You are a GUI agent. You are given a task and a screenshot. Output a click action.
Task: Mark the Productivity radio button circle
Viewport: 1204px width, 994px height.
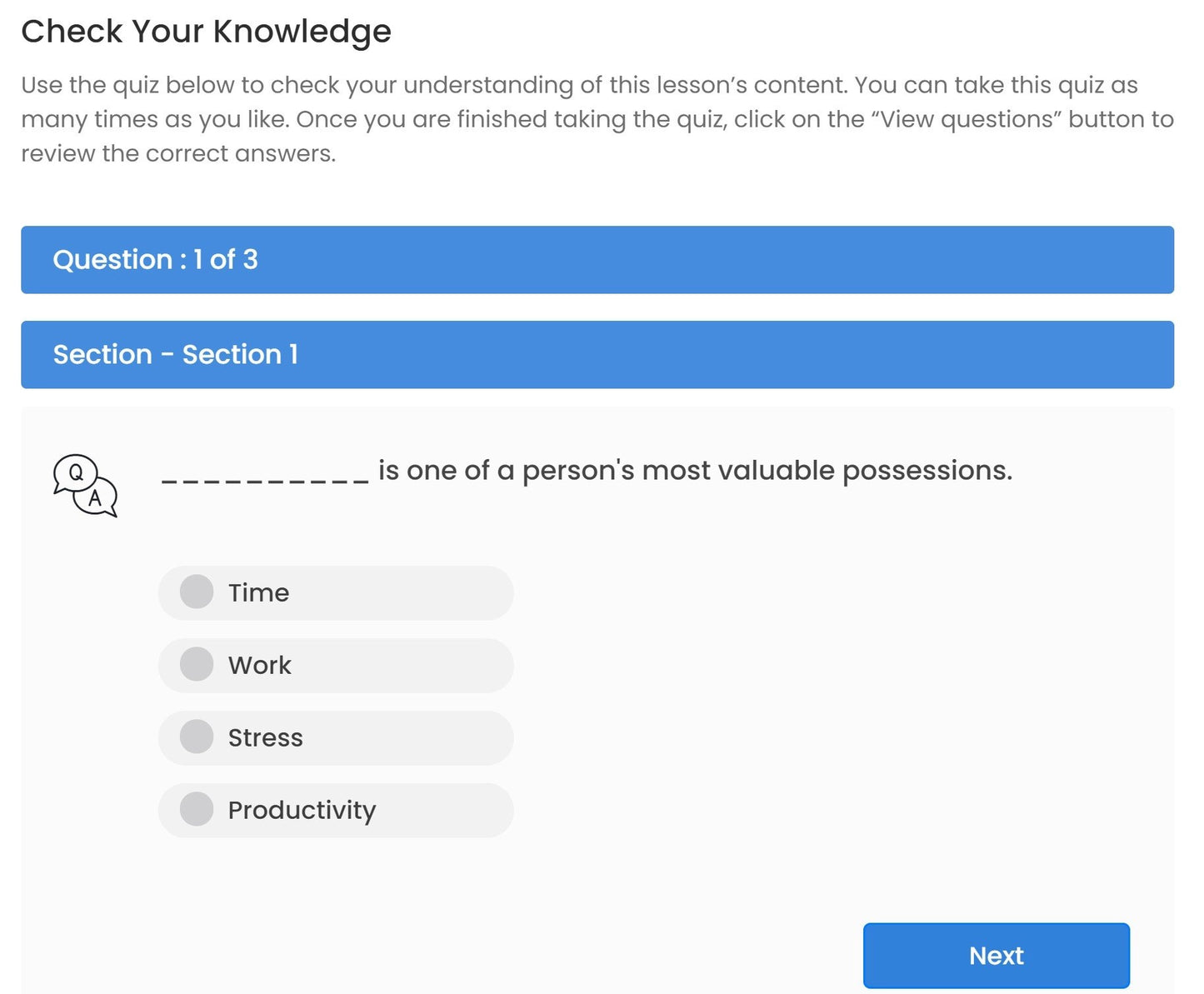click(197, 809)
